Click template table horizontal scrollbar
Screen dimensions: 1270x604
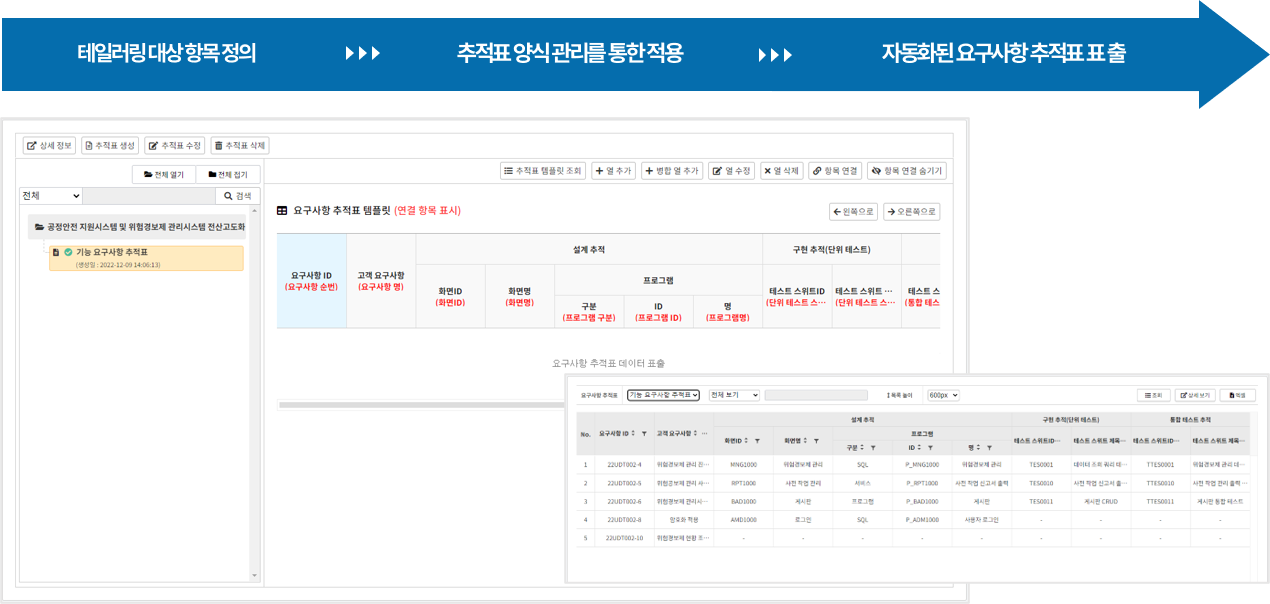tap(420, 405)
